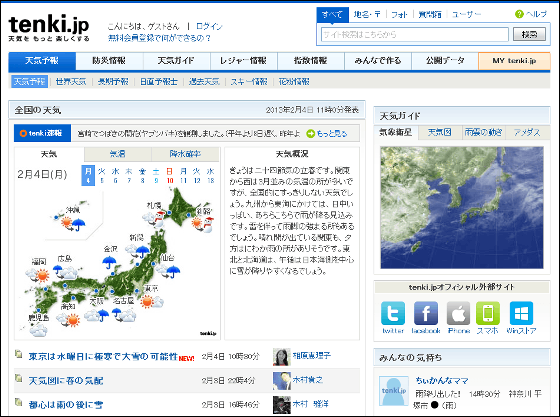Open the レジャー情報 navigation tab
Screen dimensions: 560x417
pos(244,61)
